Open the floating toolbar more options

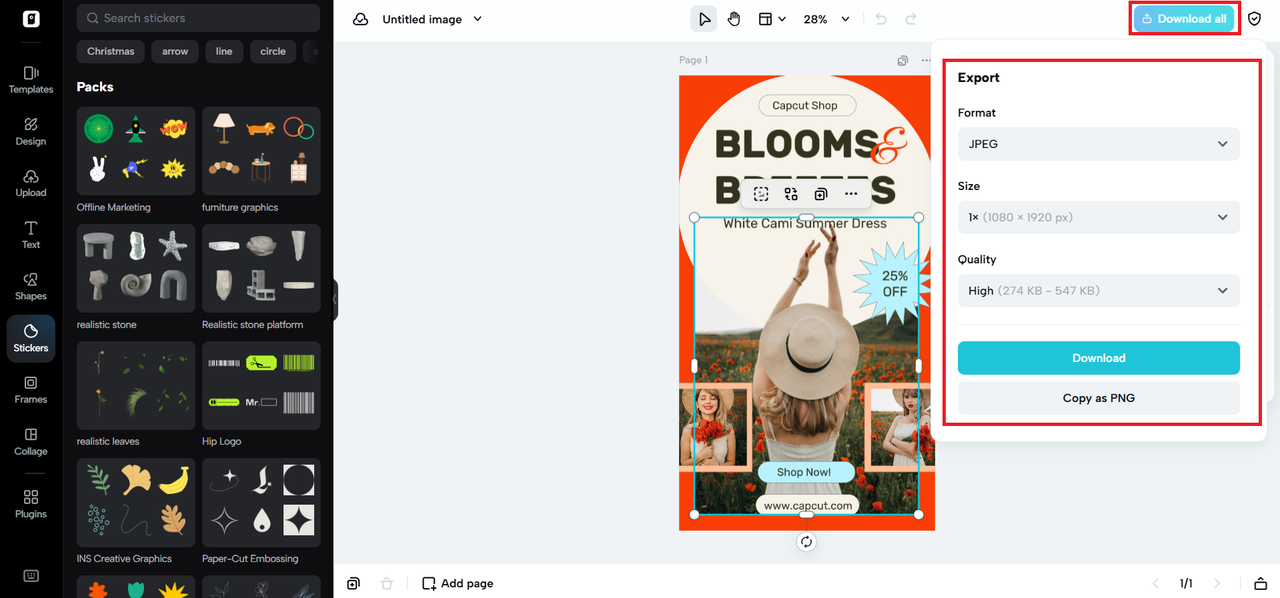pyautogui.click(x=851, y=194)
